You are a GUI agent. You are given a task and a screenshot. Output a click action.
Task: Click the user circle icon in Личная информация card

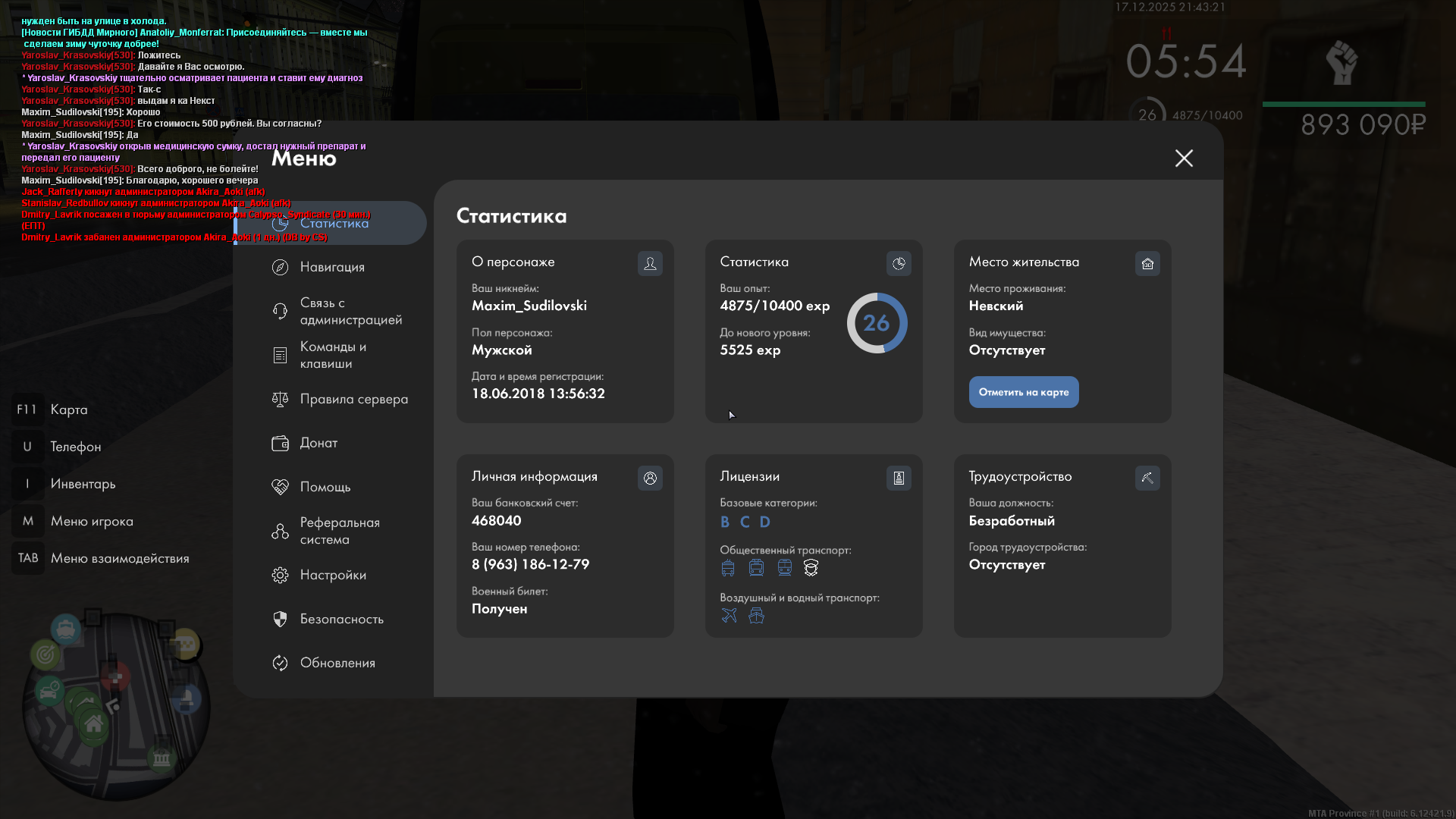tap(650, 478)
